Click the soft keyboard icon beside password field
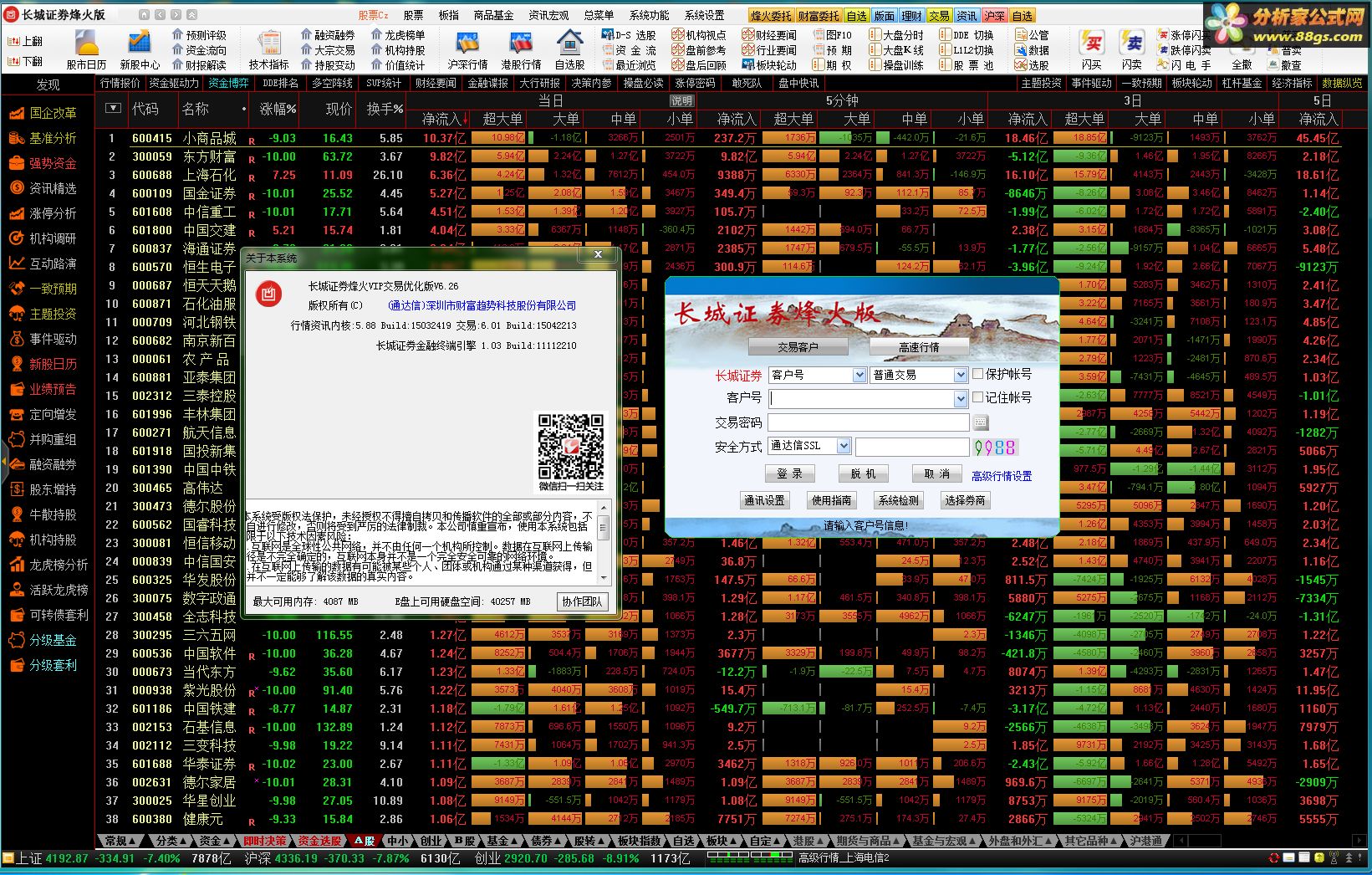This screenshot has width=1372, height=875. pyautogui.click(x=981, y=422)
